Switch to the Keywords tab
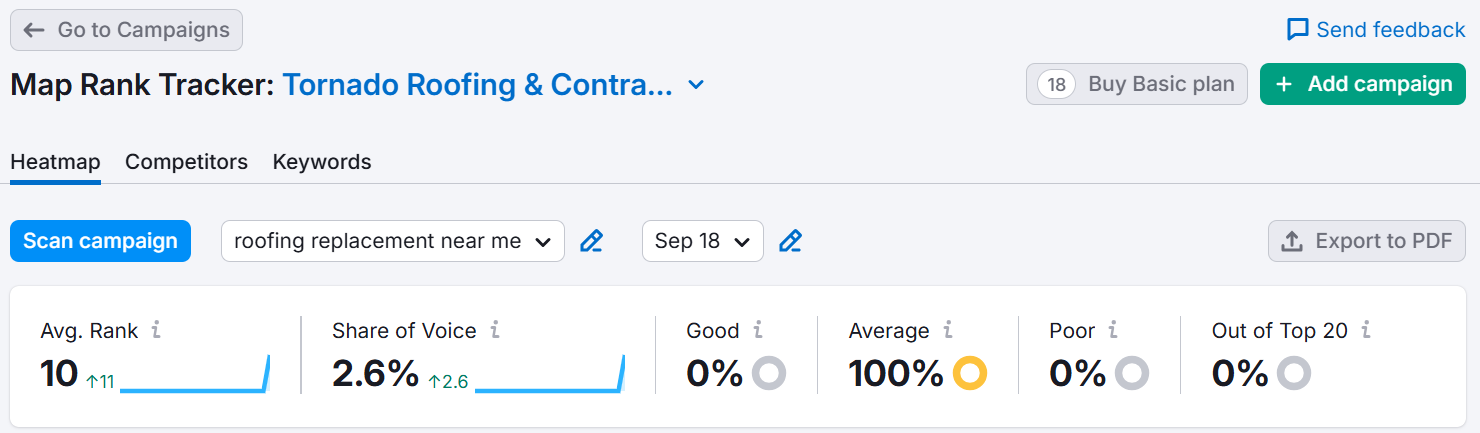 pos(322,162)
